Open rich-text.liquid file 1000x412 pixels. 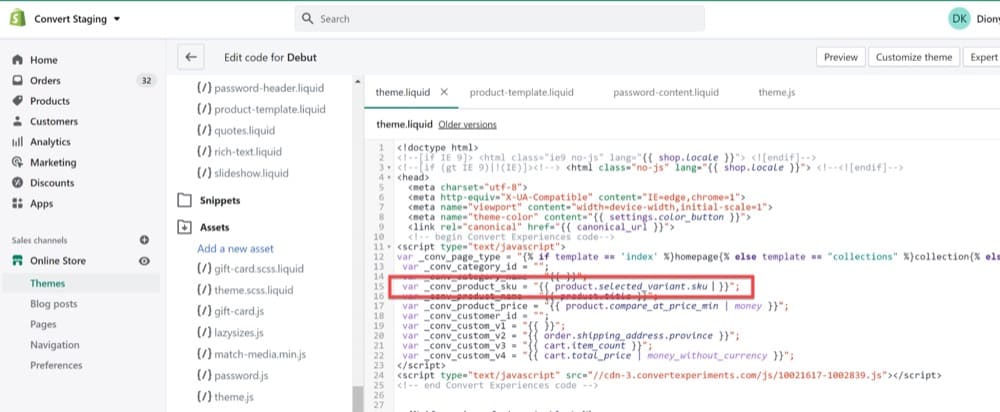point(239,152)
